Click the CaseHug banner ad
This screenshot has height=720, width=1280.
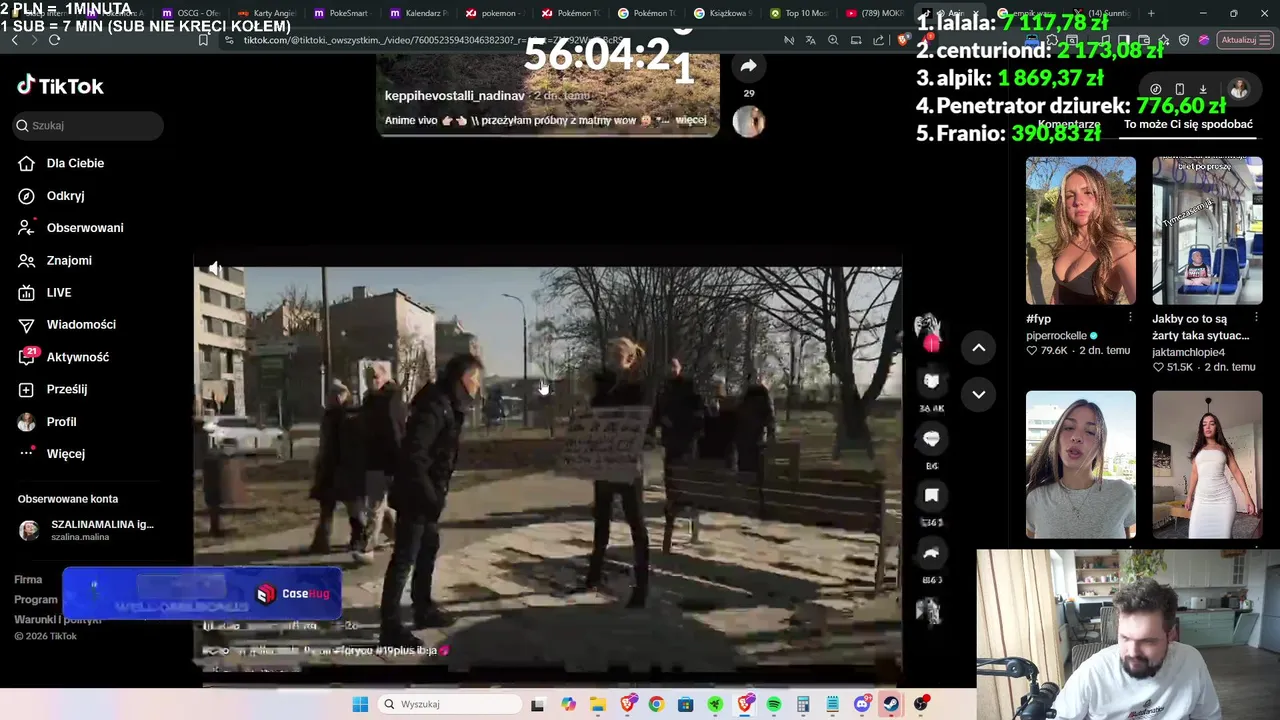[x=202, y=594]
